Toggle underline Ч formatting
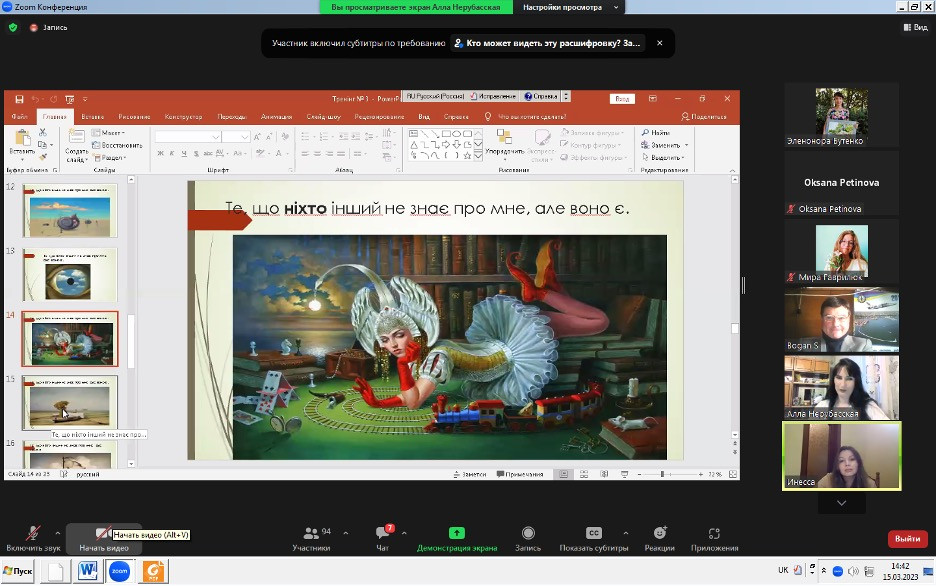The image size is (936, 586). [184, 153]
